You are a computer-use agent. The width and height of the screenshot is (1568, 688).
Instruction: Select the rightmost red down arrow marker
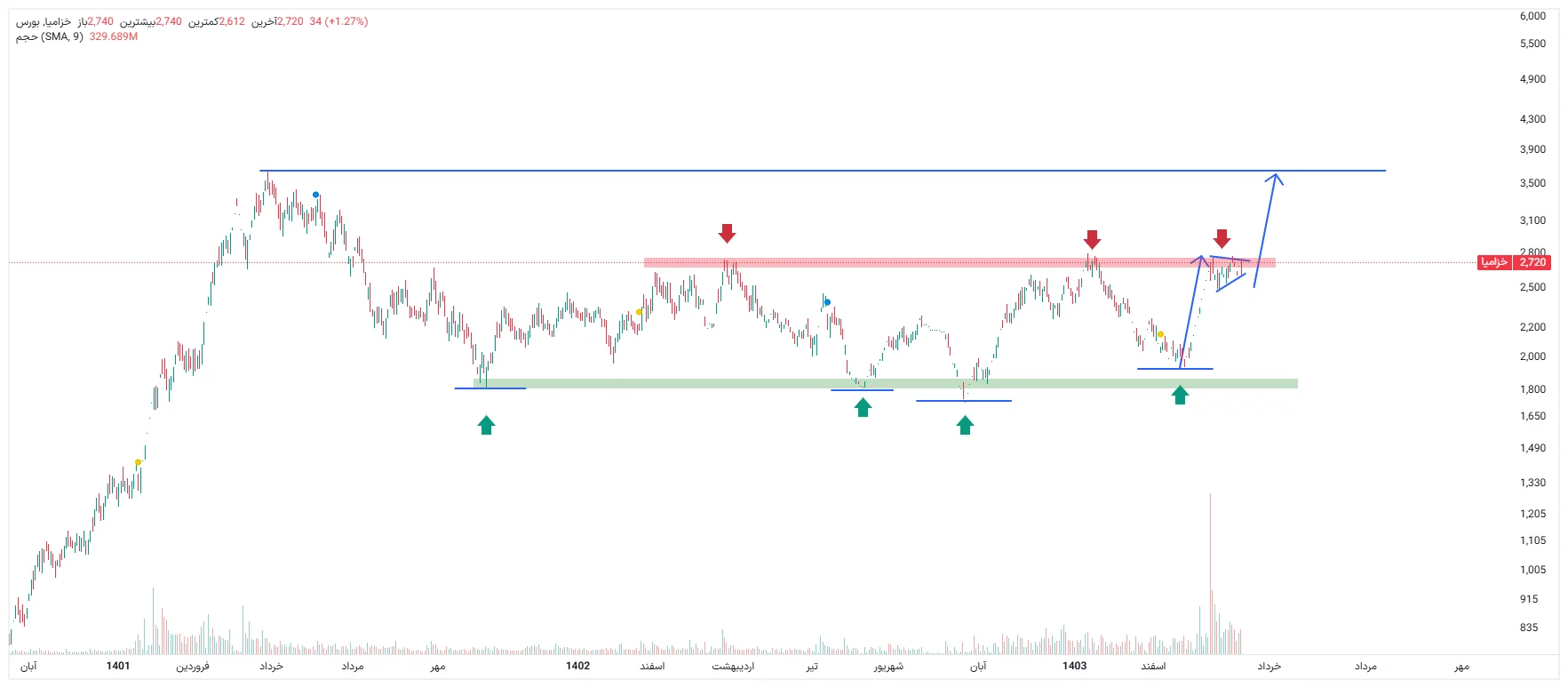[1222, 238]
